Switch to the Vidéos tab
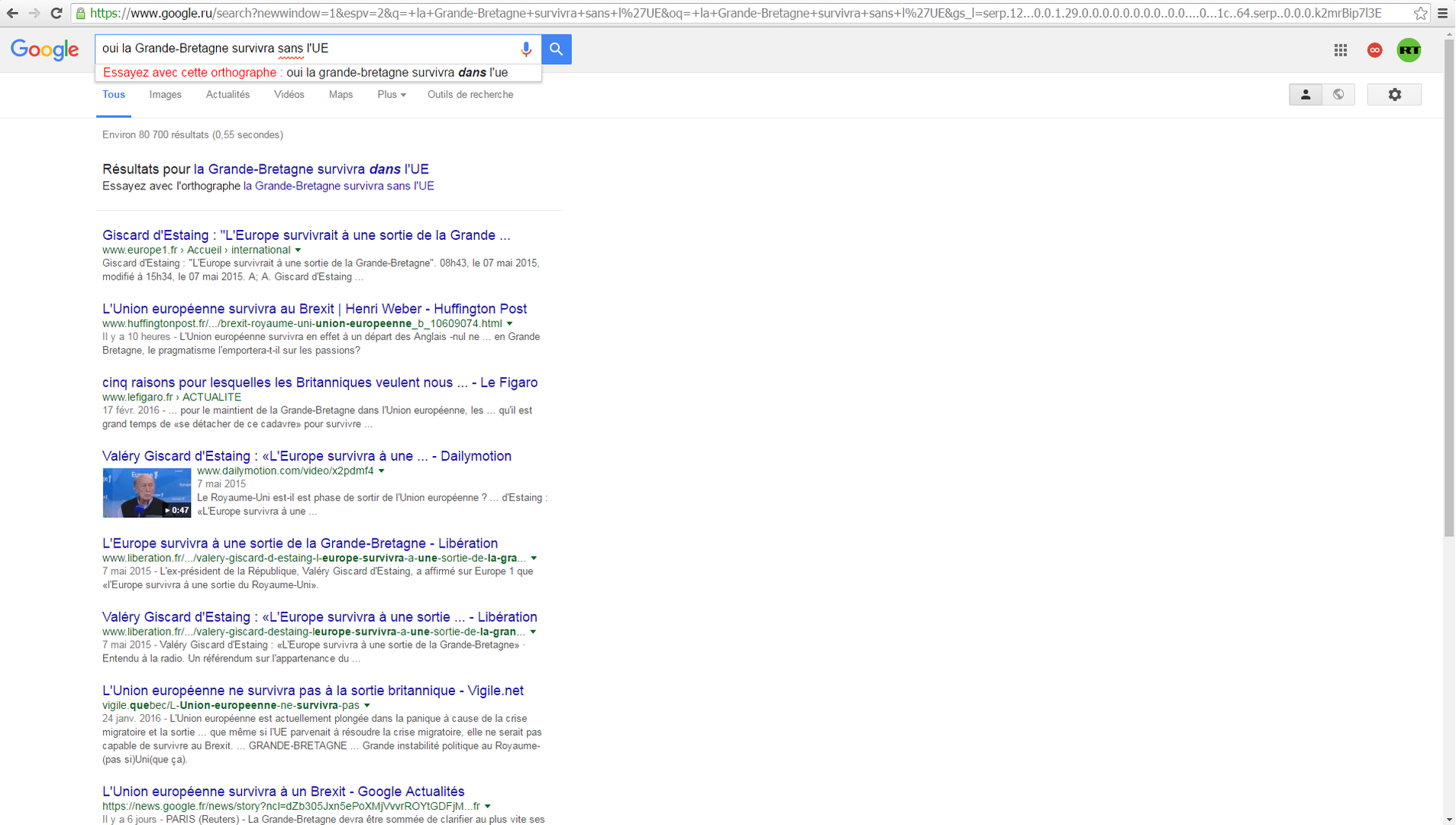This screenshot has width=1456, height=825. point(289,95)
